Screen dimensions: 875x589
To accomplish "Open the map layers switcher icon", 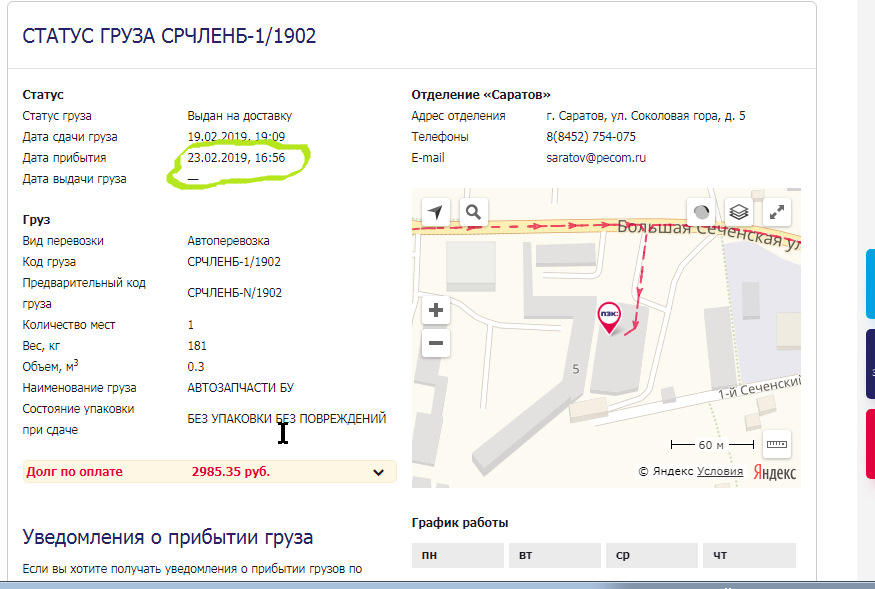I will coord(737,212).
